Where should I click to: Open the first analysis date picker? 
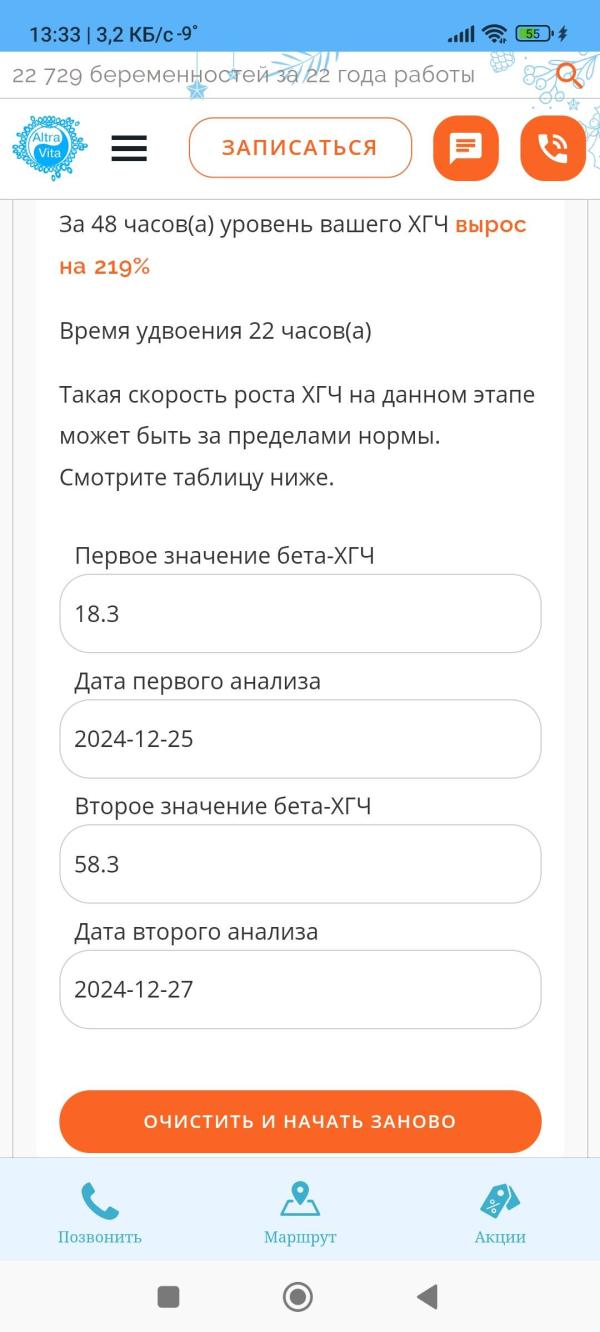[x=300, y=739]
